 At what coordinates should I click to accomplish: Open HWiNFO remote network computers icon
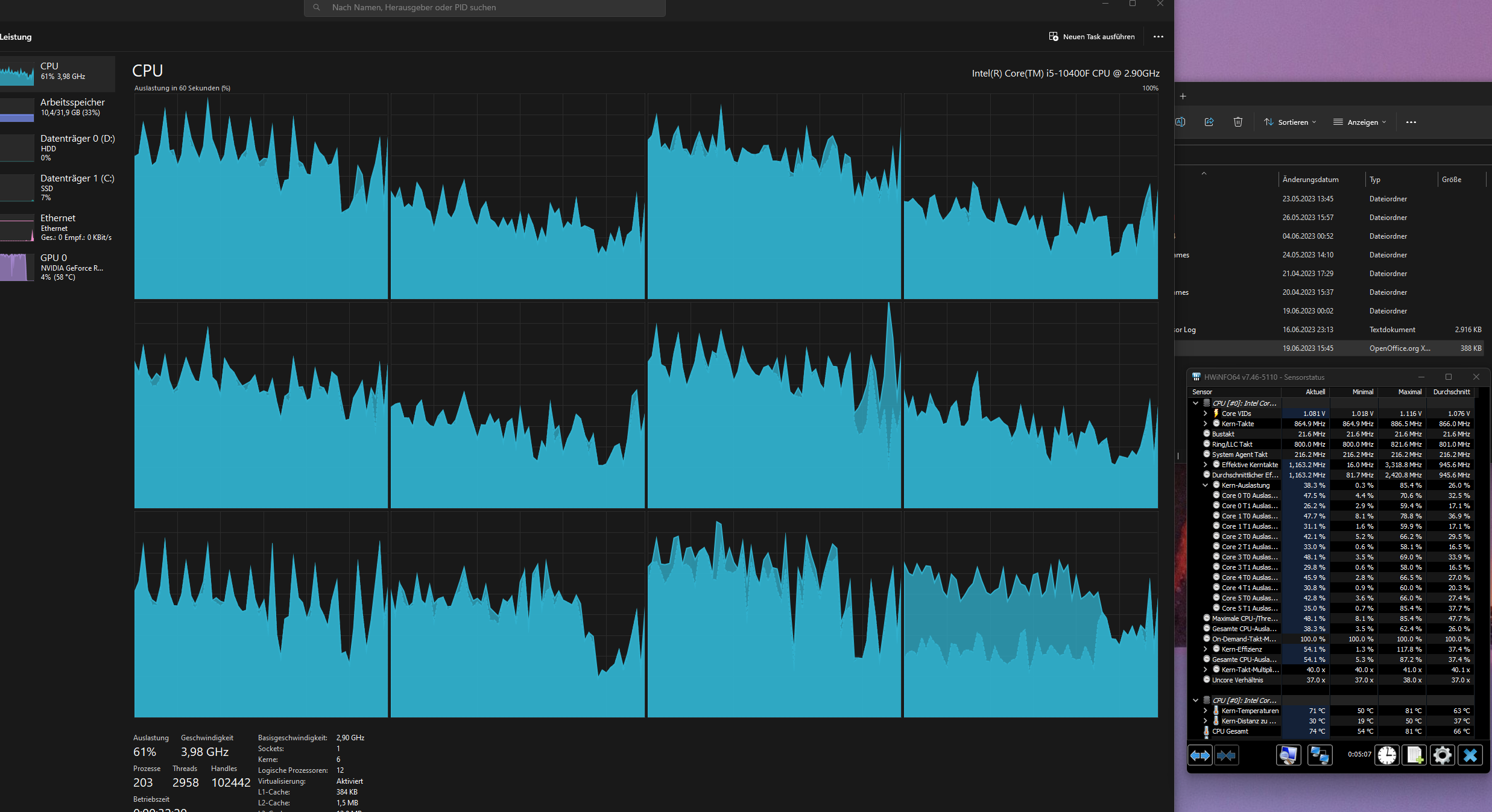point(1320,755)
